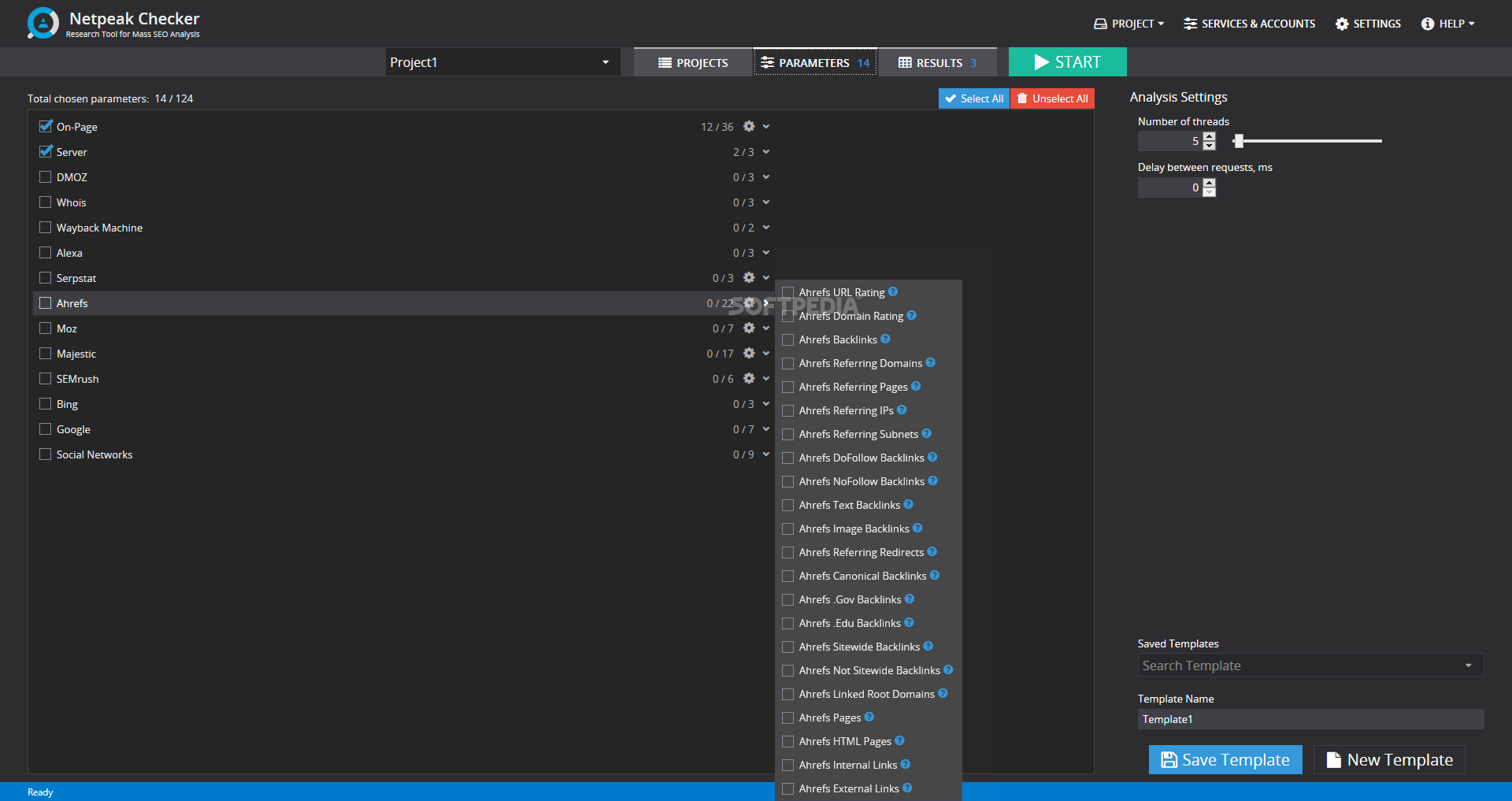Click the Unselect All button
The width and height of the screenshot is (1512, 801).
(x=1052, y=98)
